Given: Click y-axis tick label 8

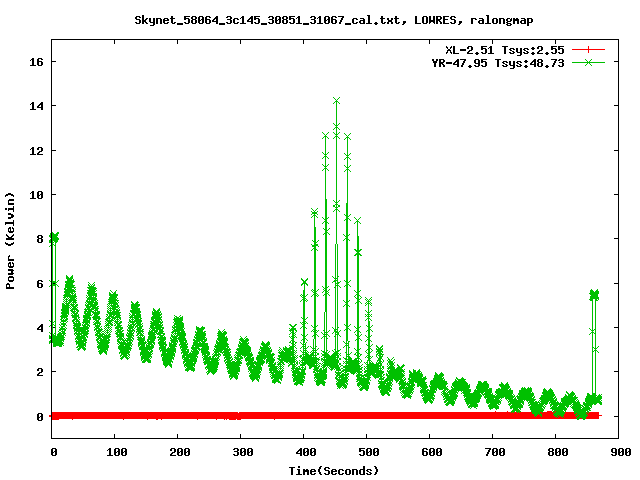Looking at the screenshot, I should (x=40, y=239).
